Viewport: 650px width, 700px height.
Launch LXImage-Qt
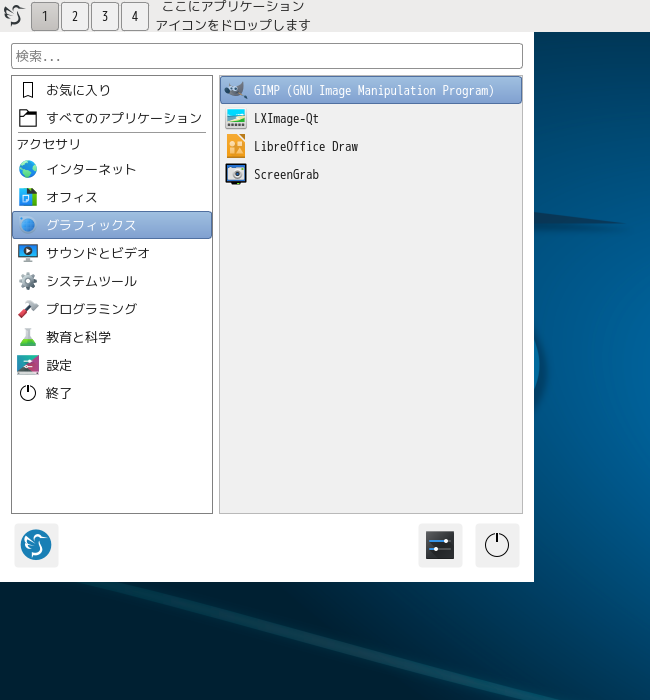point(371,118)
